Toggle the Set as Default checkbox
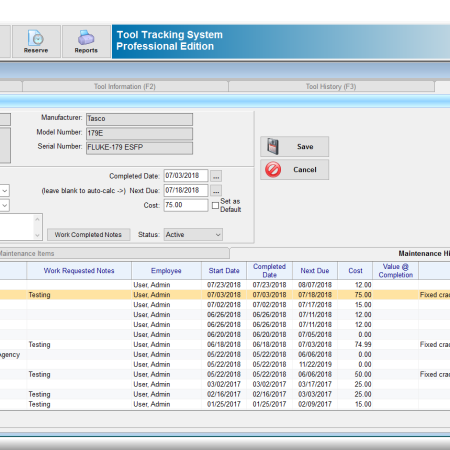This screenshot has height=450, width=450. [x=215, y=205]
